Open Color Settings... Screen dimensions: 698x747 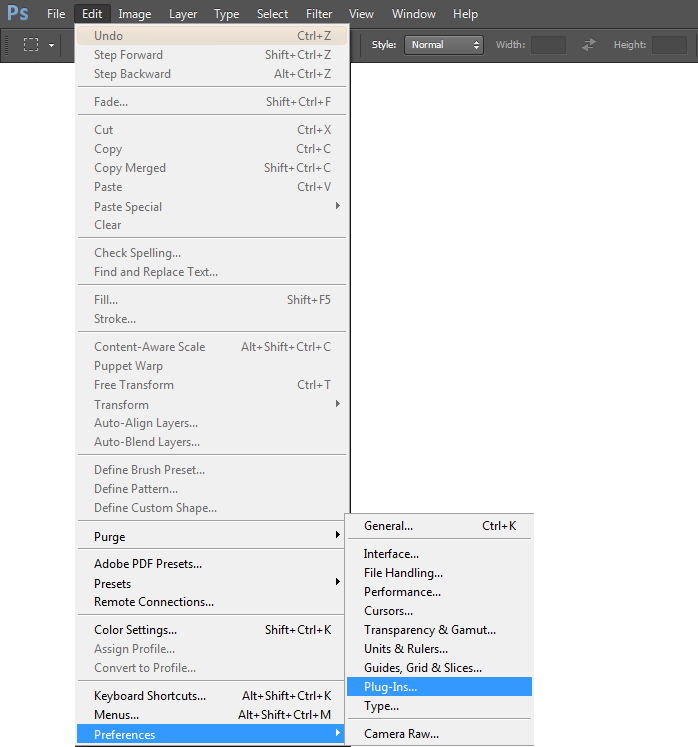click(211, 630)
